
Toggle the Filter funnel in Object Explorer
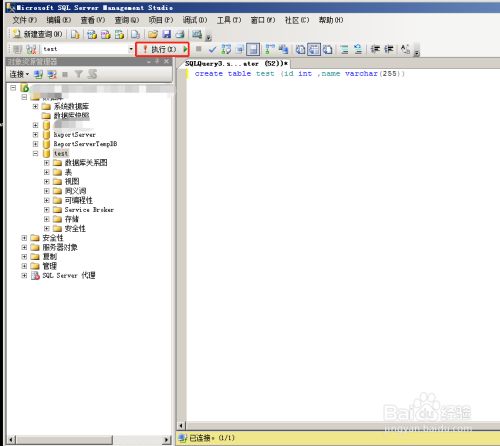pyautogui.click(x=79, y=74)
